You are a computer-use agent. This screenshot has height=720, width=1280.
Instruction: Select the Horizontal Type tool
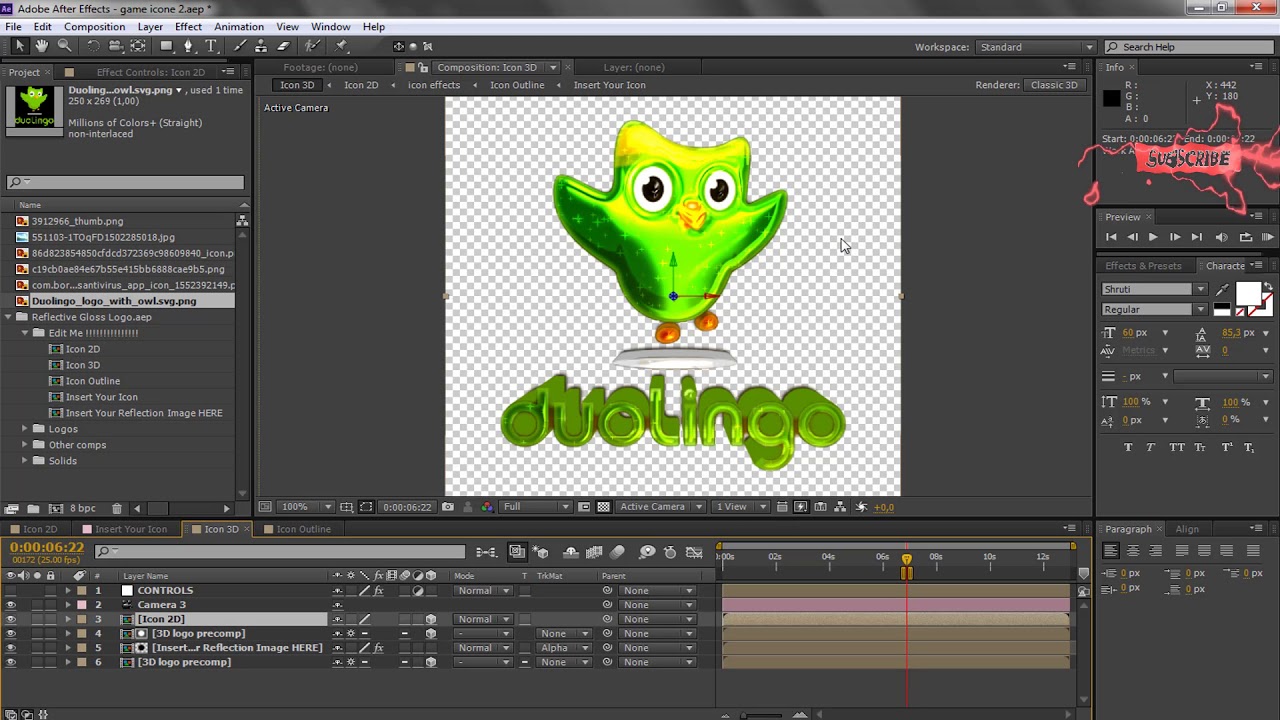211,46
